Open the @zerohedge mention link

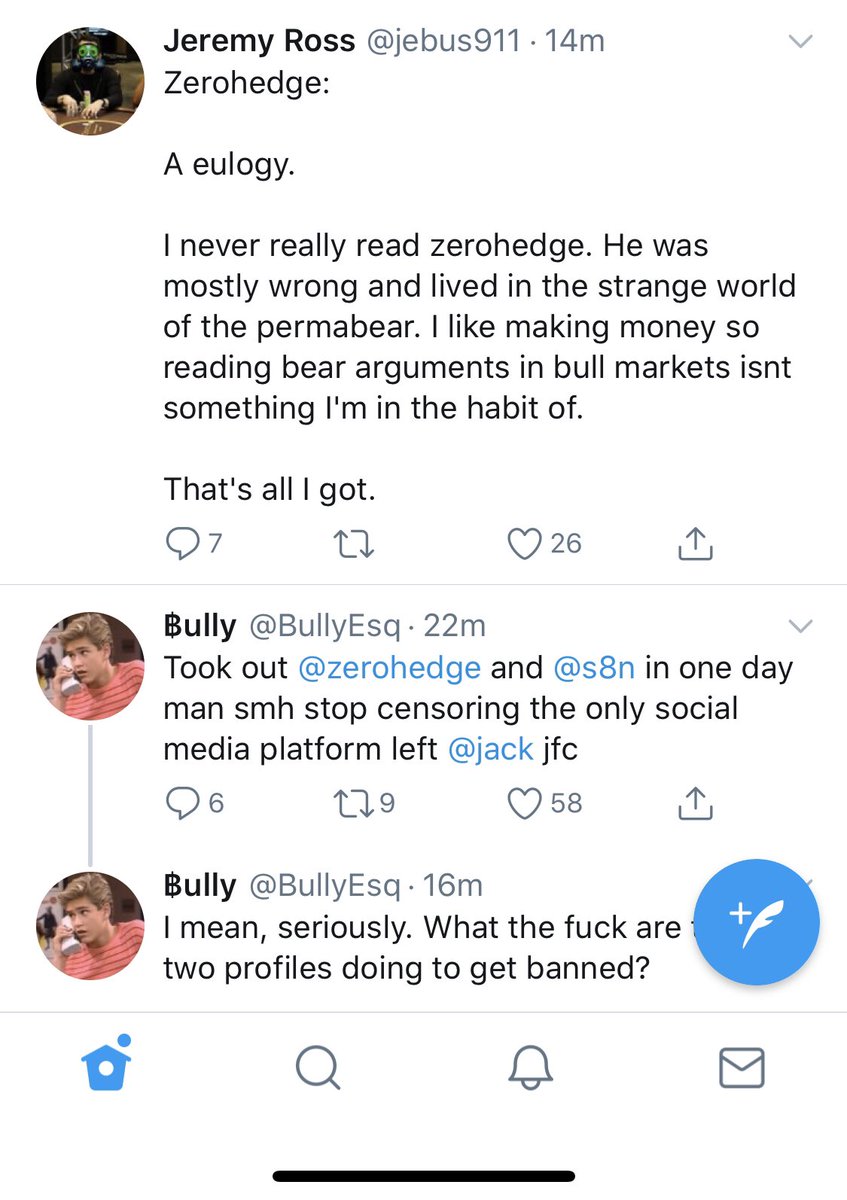(389, 667)
